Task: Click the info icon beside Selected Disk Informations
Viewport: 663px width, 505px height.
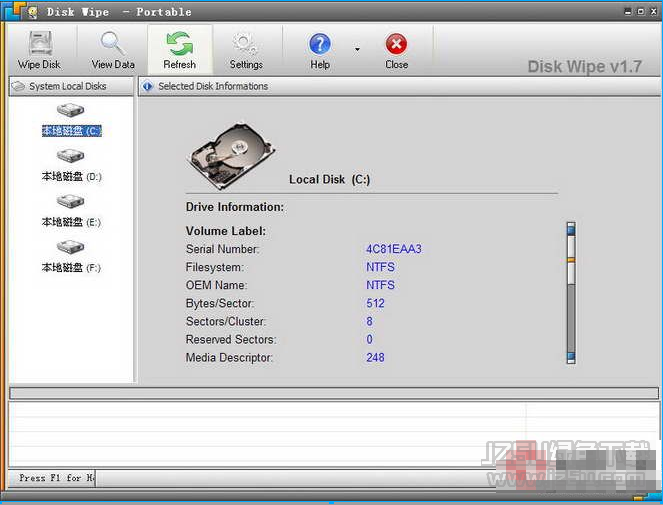Action: coord(148,86)
